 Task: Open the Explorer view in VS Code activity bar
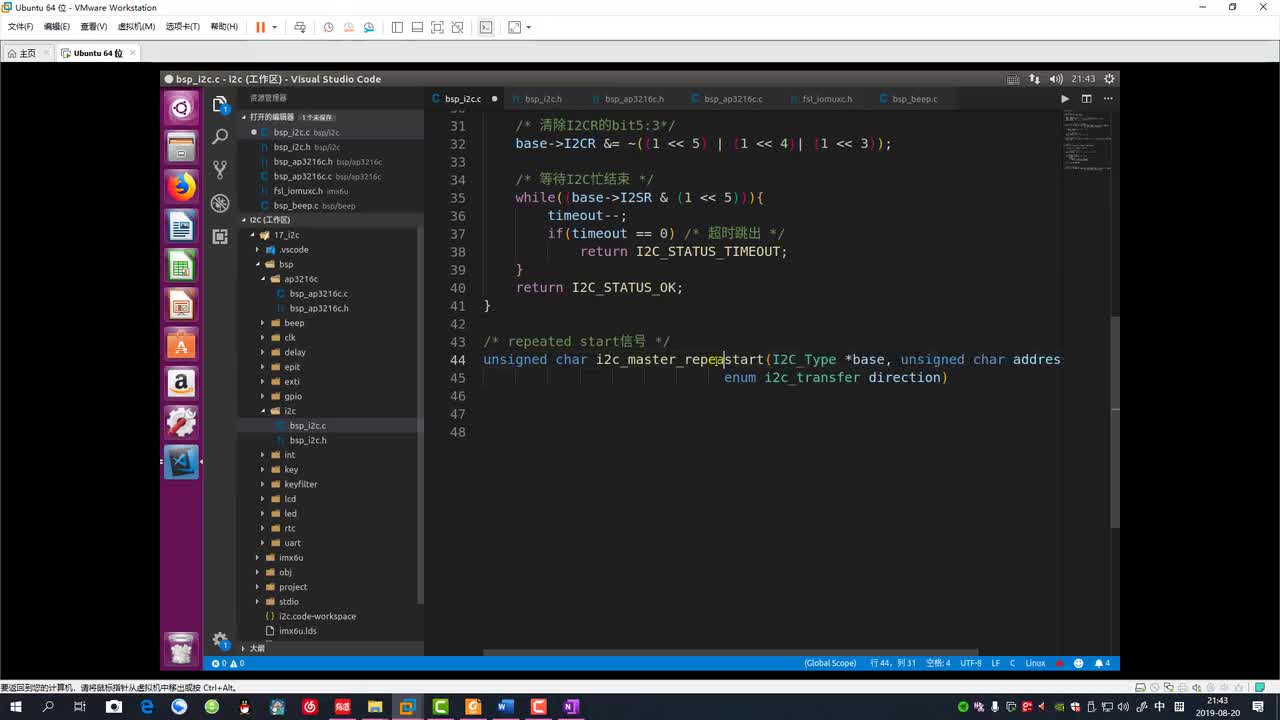click(220, 104)
